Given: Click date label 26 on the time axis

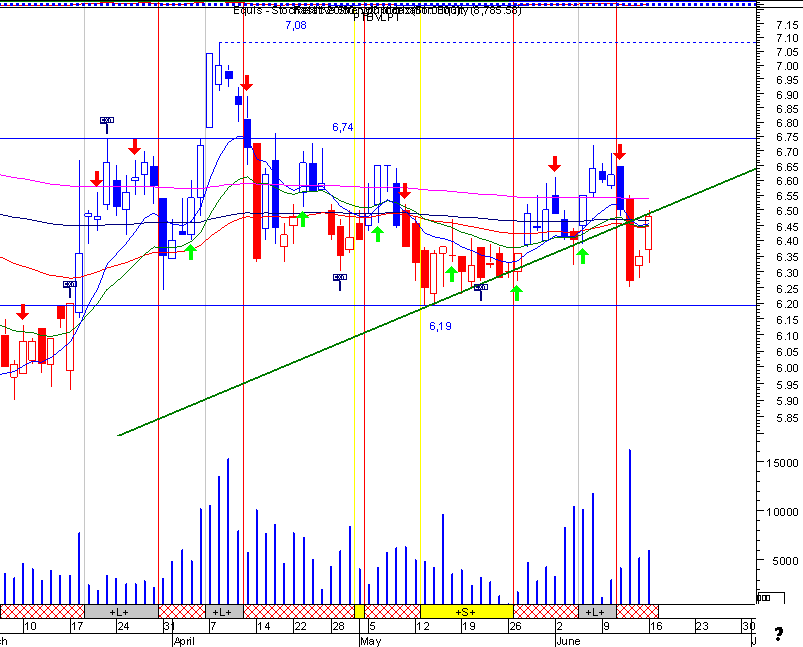Looking at the screenshot, I should (x=515, y=626).
